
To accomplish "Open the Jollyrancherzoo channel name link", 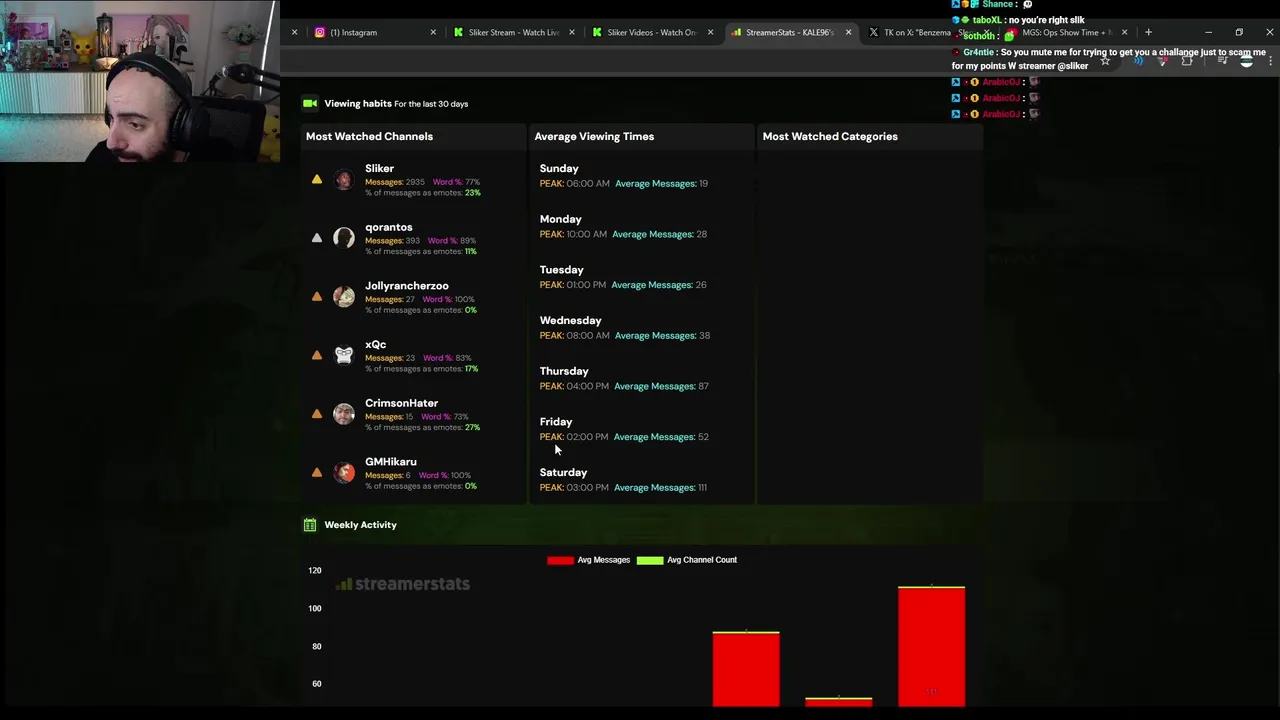I will pos(406,285).
